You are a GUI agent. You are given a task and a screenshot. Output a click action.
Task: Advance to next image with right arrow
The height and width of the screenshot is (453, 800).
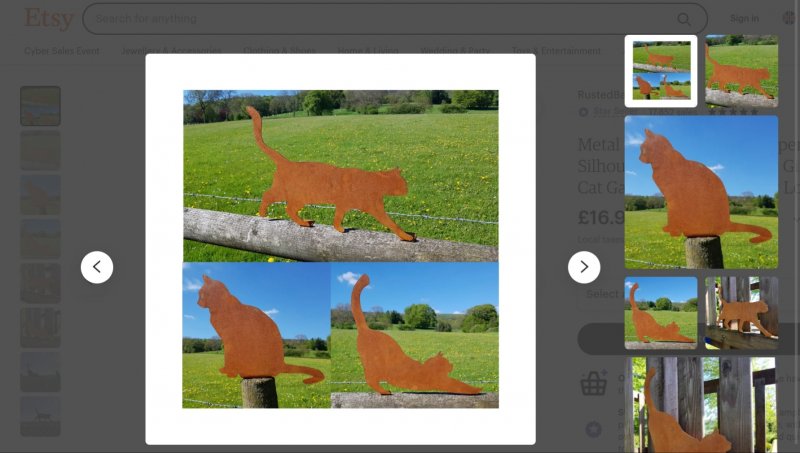coord(584,267)
